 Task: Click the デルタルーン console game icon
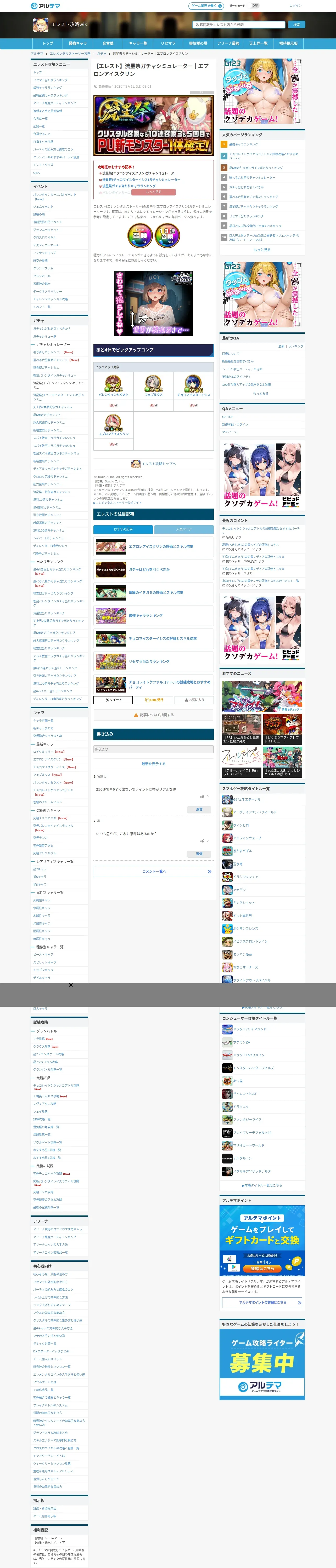click(227, 1158)
